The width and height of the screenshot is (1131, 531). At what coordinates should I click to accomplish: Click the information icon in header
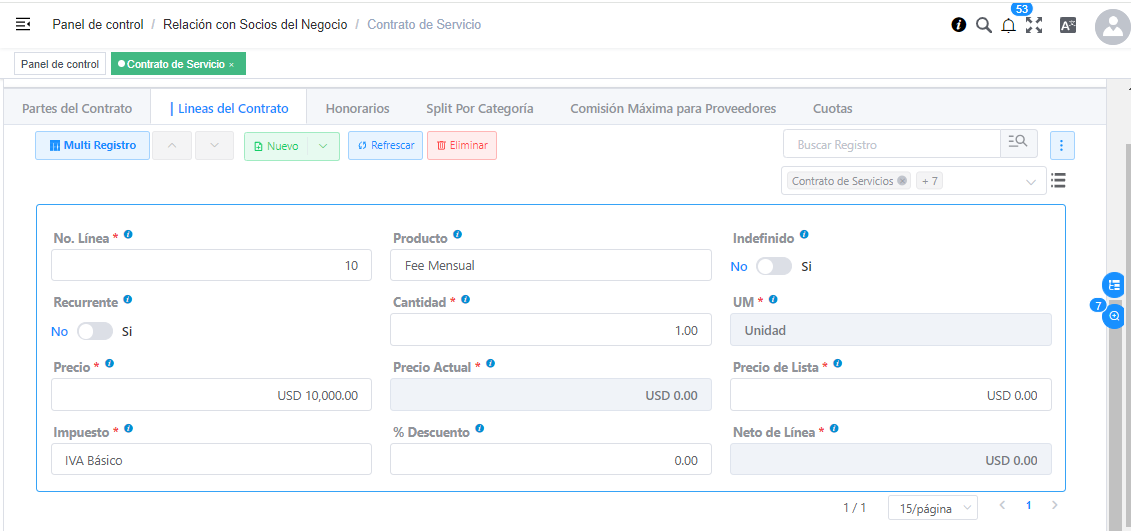959,25
